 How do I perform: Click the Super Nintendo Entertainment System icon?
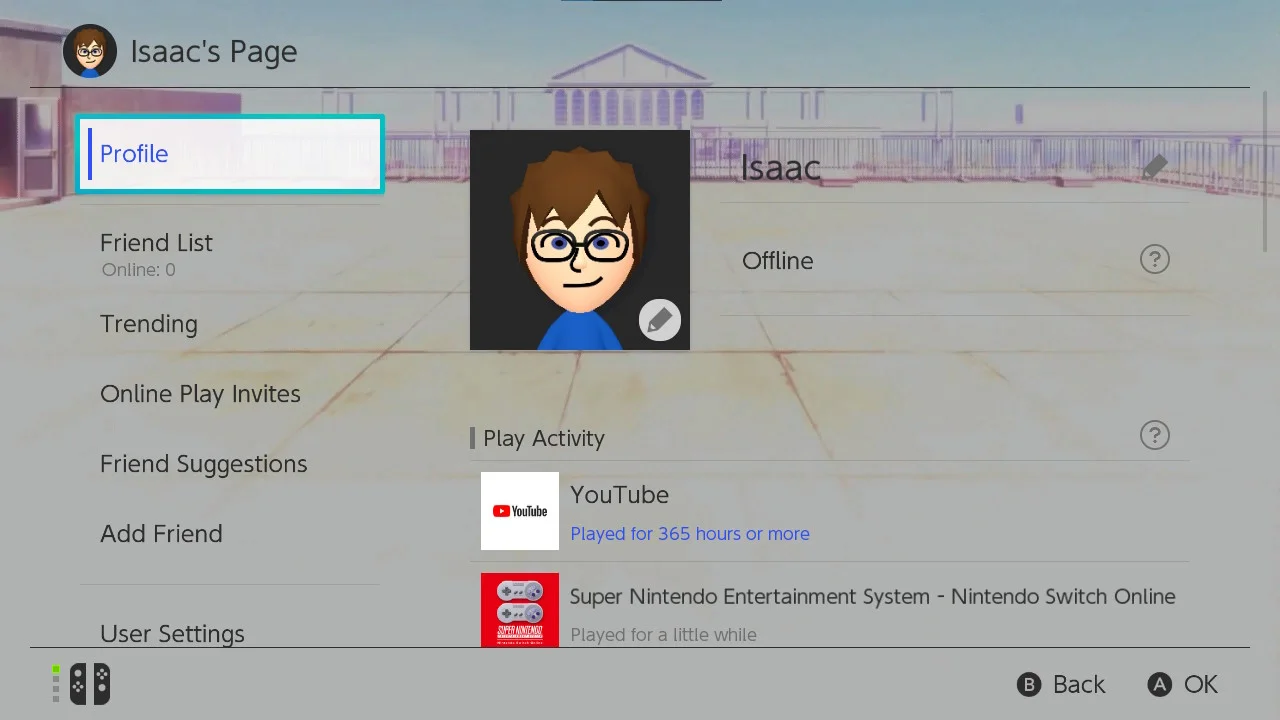pos(520,609)
